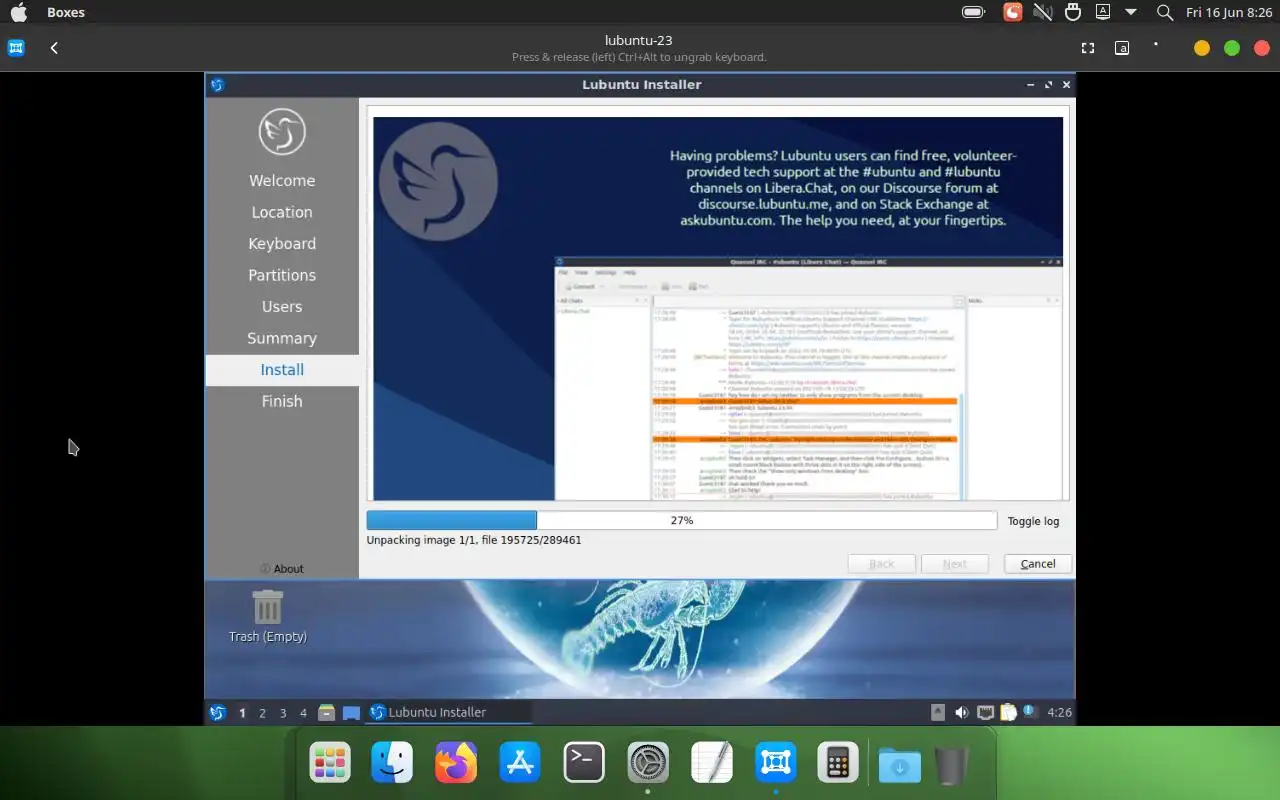Open the Boxes menu in the top bar
The image size is (1280, 800).
point(66,12)
